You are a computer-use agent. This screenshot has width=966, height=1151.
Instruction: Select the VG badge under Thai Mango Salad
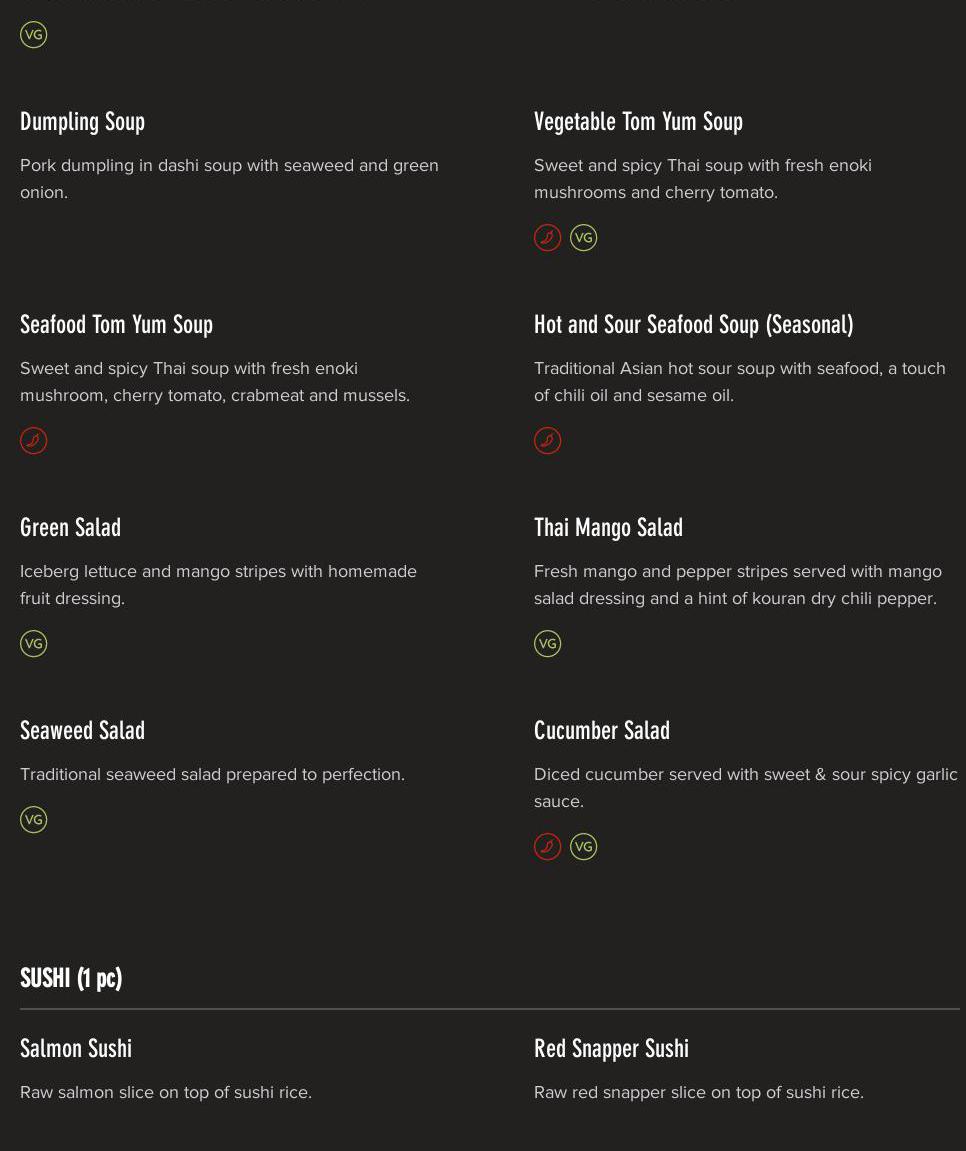pos(547,644)
